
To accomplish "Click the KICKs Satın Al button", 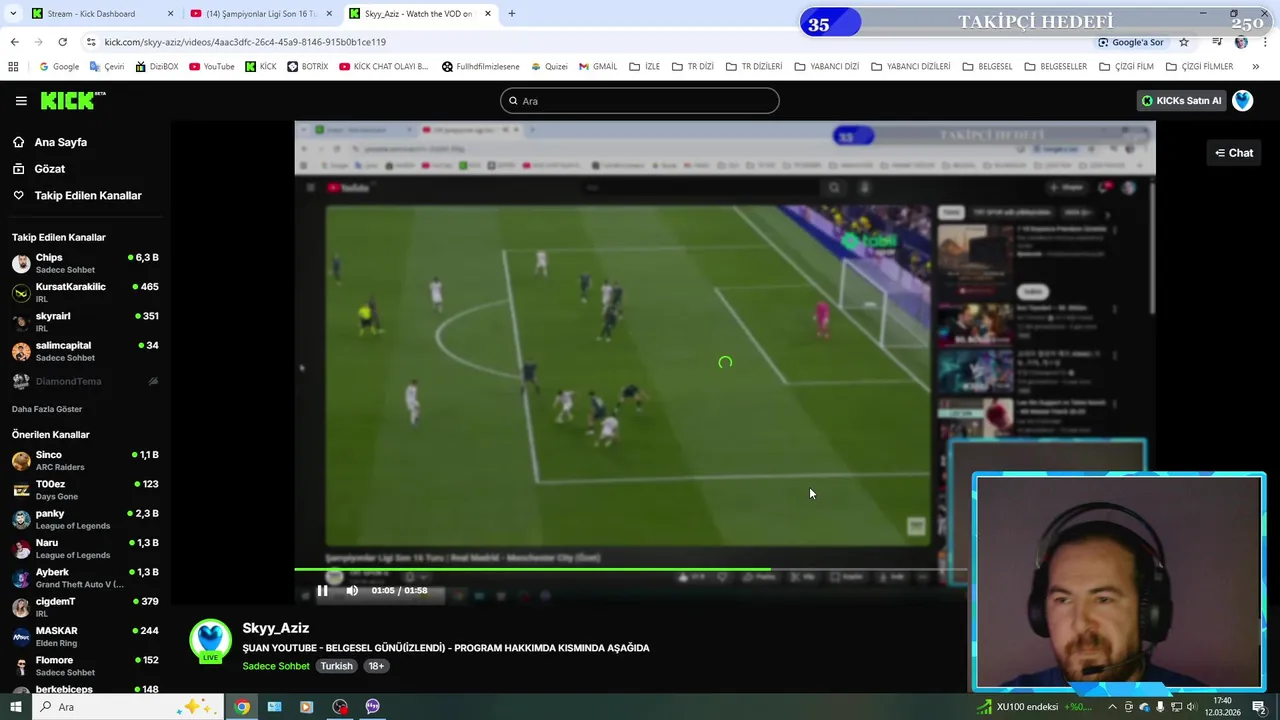I will pyautogui.click(x=1182, y=101).
